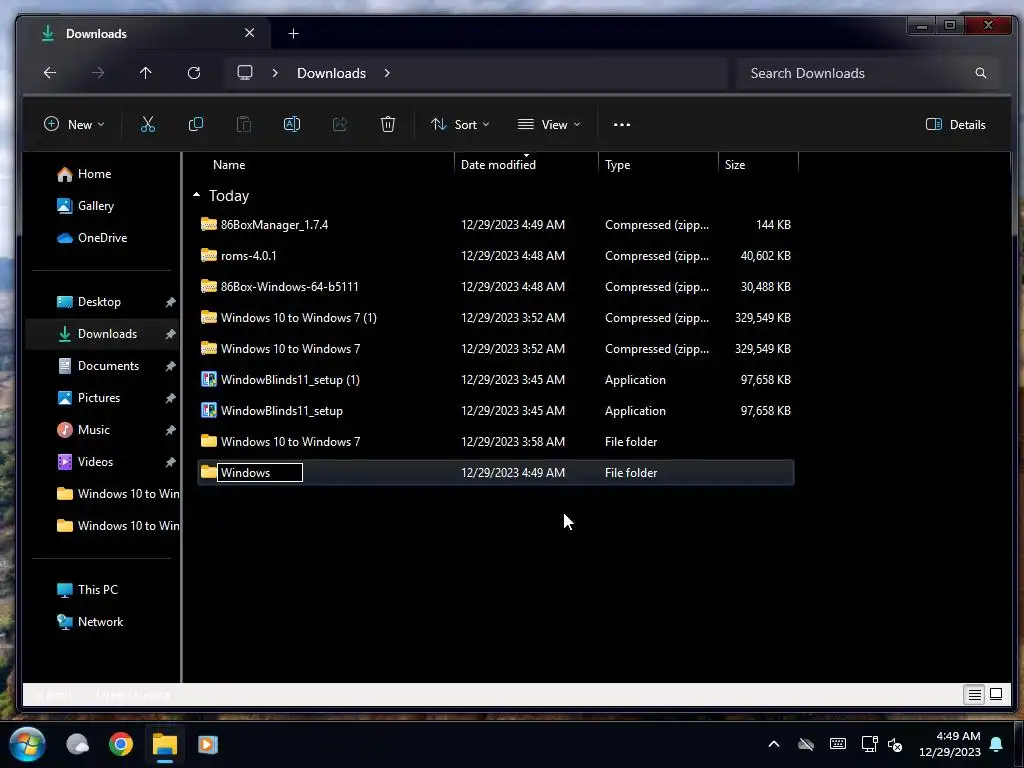Open the Windows Start orb
1024x768 pixels.
click(x=27, y=744)
